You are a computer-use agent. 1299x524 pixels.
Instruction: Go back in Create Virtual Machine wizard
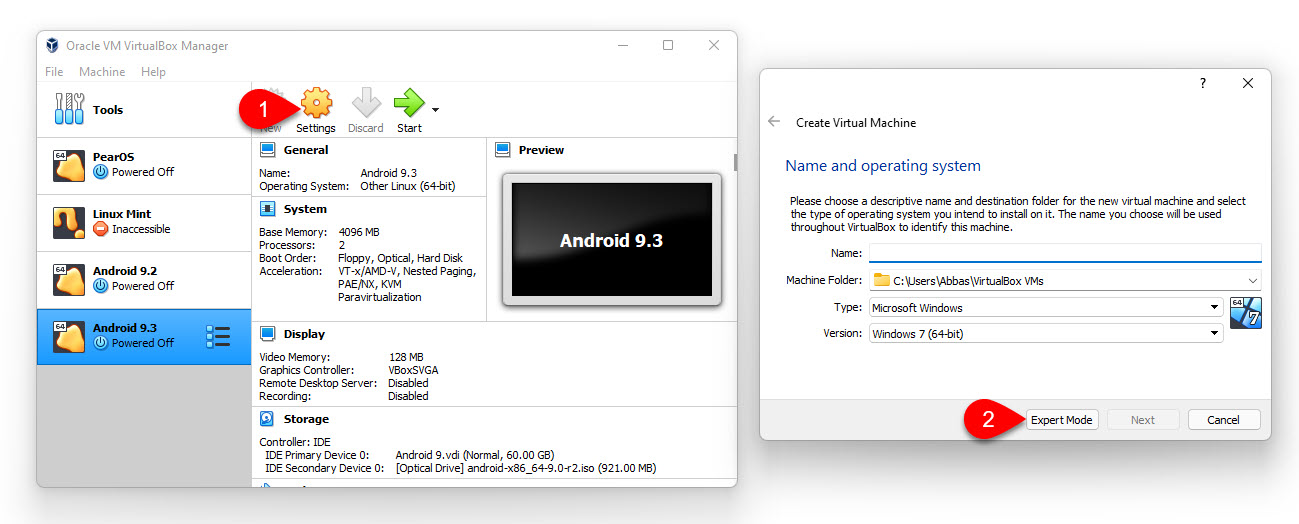click(774, 122)
